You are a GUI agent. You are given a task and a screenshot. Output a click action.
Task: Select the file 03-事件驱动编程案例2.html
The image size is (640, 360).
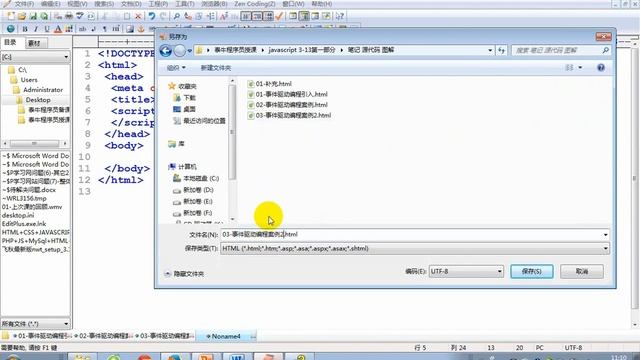(289, 116)
